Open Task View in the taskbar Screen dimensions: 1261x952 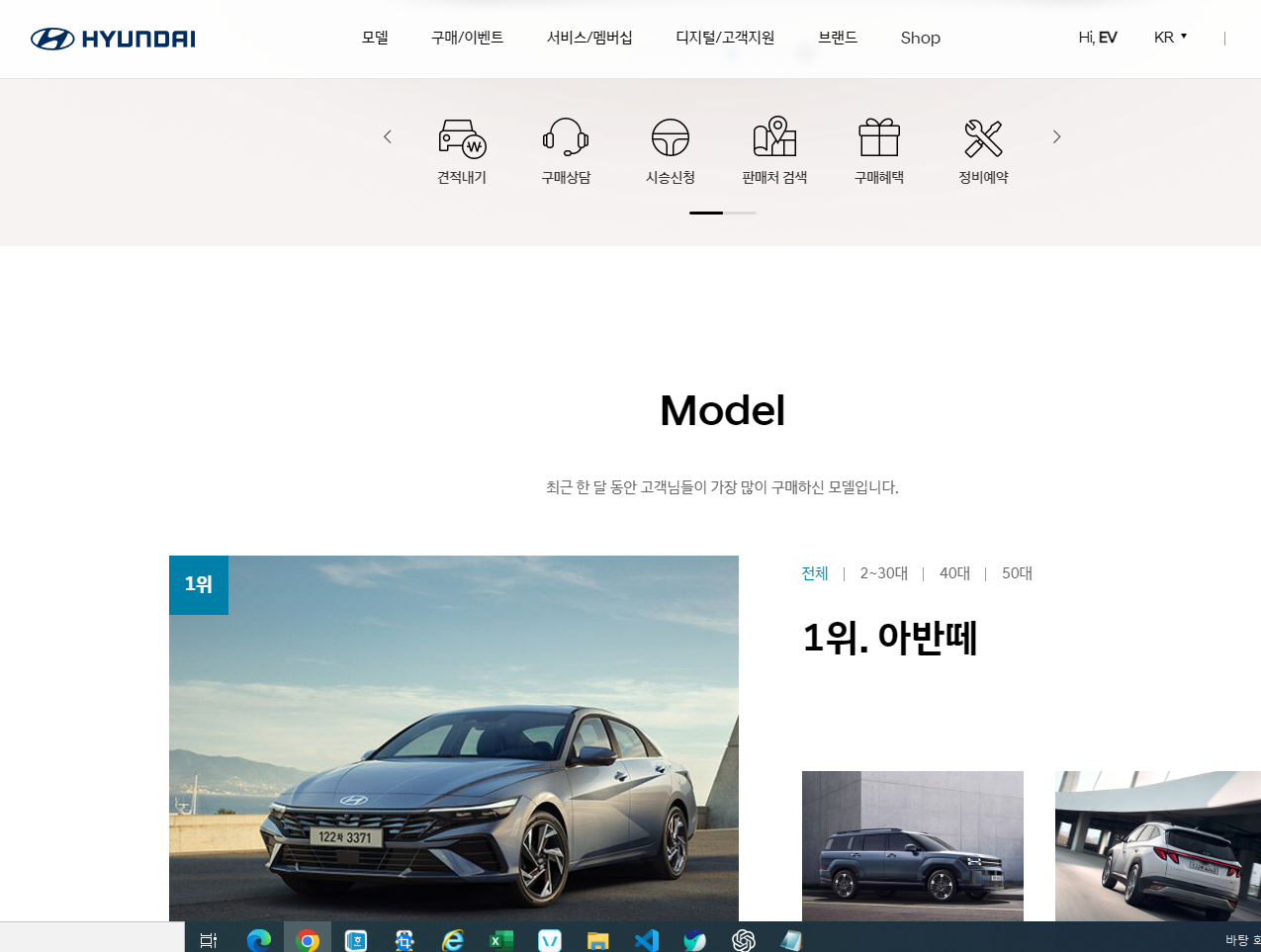pyautogui.click(x=209, y=940)
